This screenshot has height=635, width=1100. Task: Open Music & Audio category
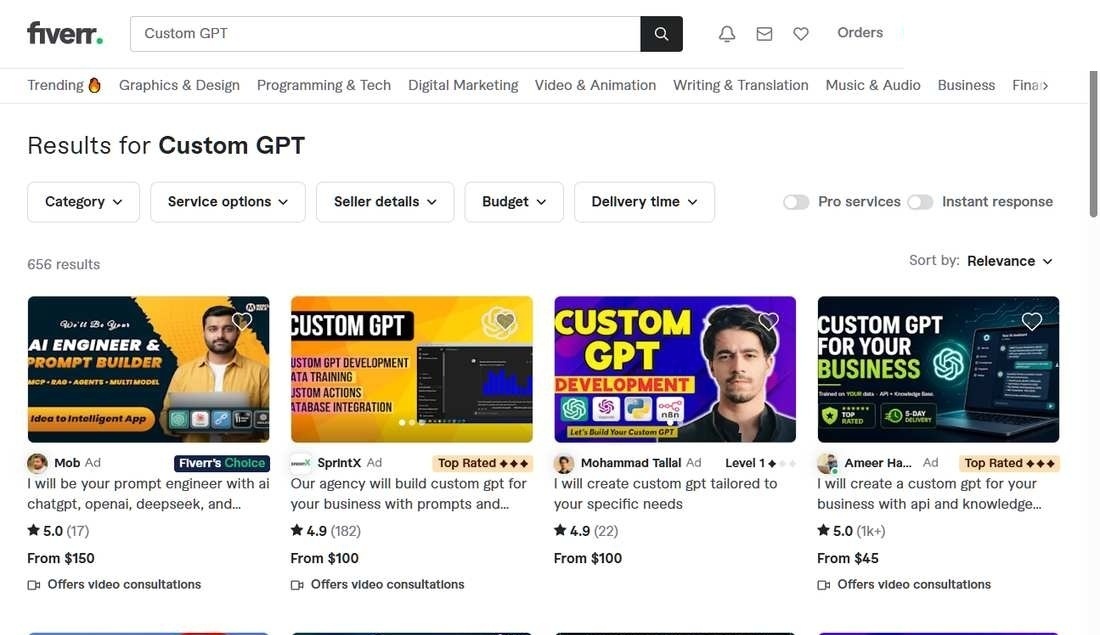point(873,85)
